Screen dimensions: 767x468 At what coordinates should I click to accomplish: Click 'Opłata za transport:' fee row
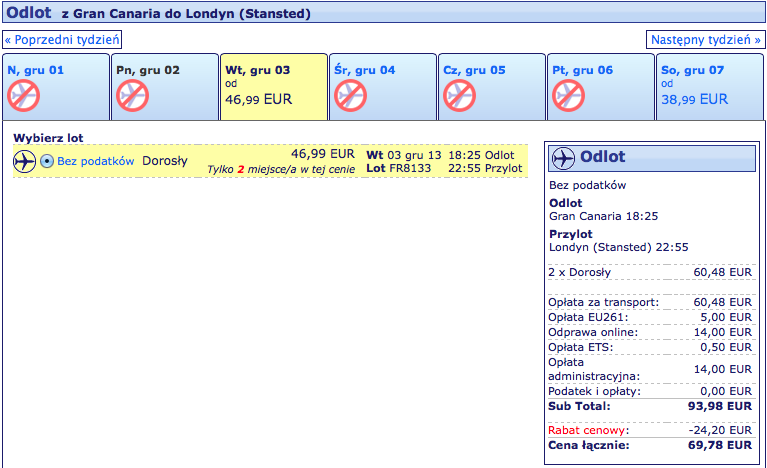pos(650,302)
